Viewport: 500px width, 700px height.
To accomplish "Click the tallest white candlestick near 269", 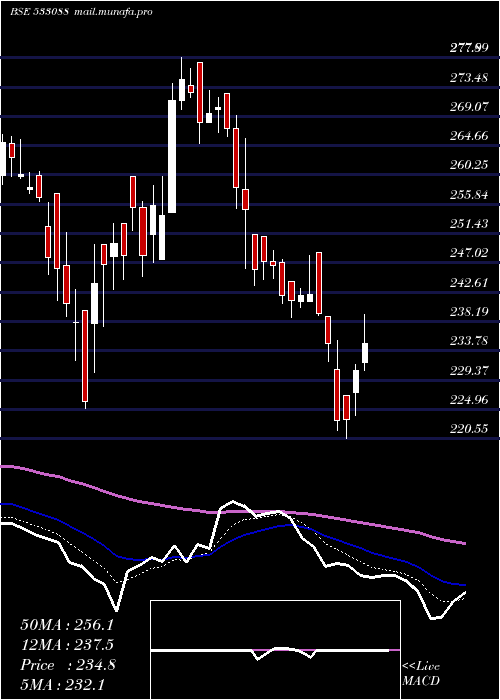I will click(172, 156).
